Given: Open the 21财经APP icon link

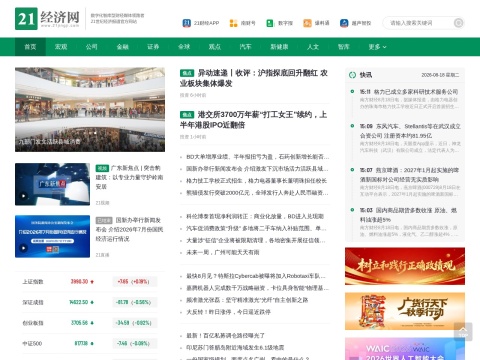Looking at the screenshot, I should [x=186, y=23].
